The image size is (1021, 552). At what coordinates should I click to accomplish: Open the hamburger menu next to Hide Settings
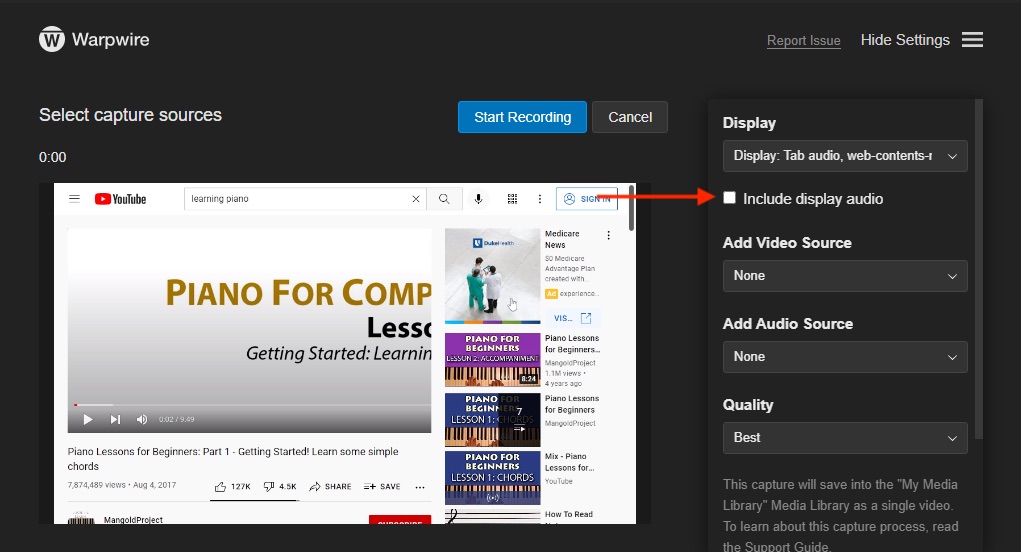(972, 40)
